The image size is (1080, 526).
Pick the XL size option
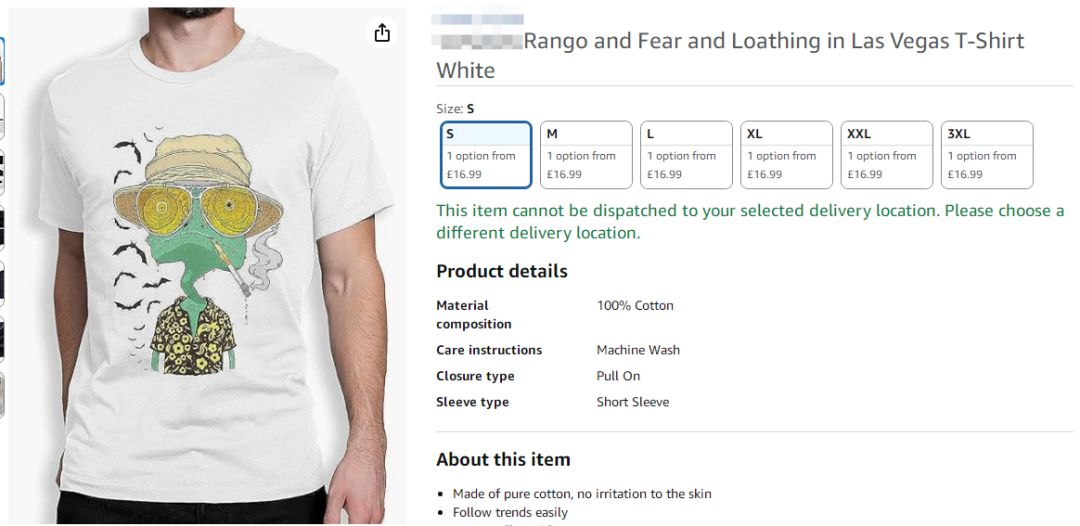tap(786, 155)
